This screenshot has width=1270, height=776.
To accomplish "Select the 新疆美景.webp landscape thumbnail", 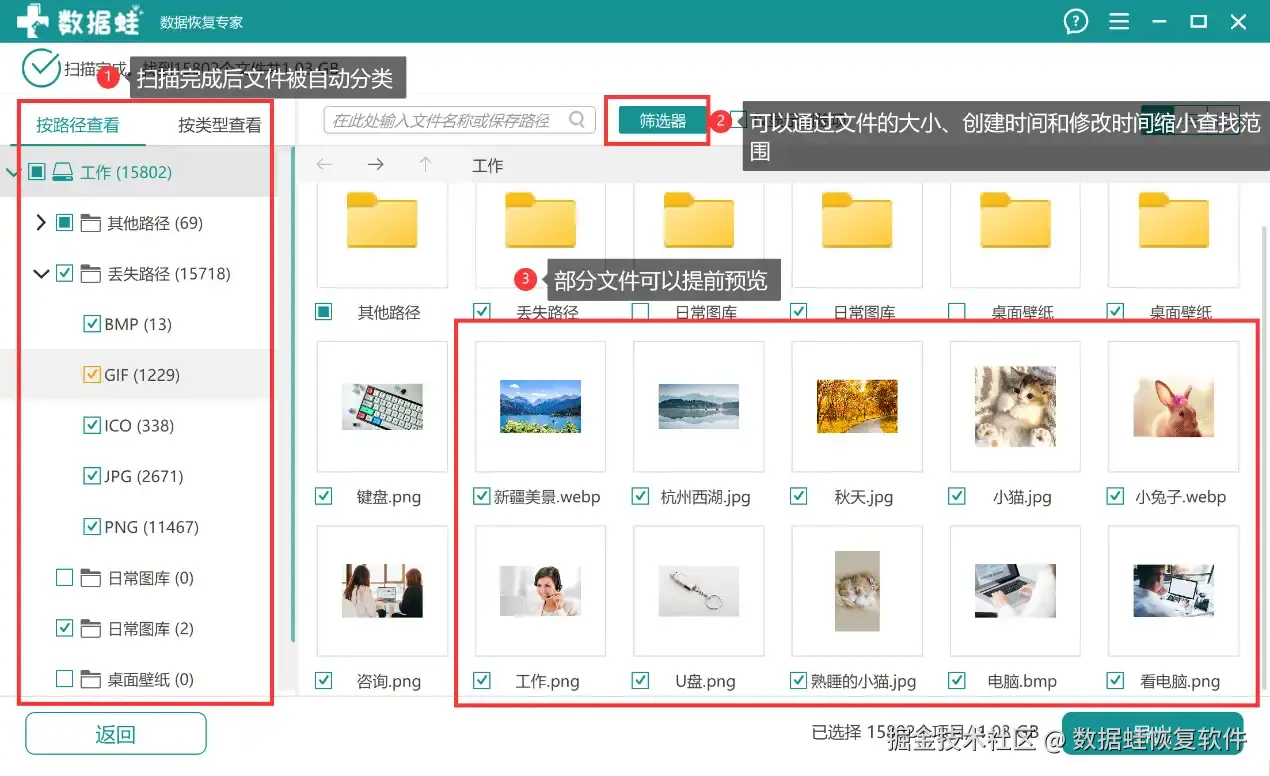I will [540, 406].
